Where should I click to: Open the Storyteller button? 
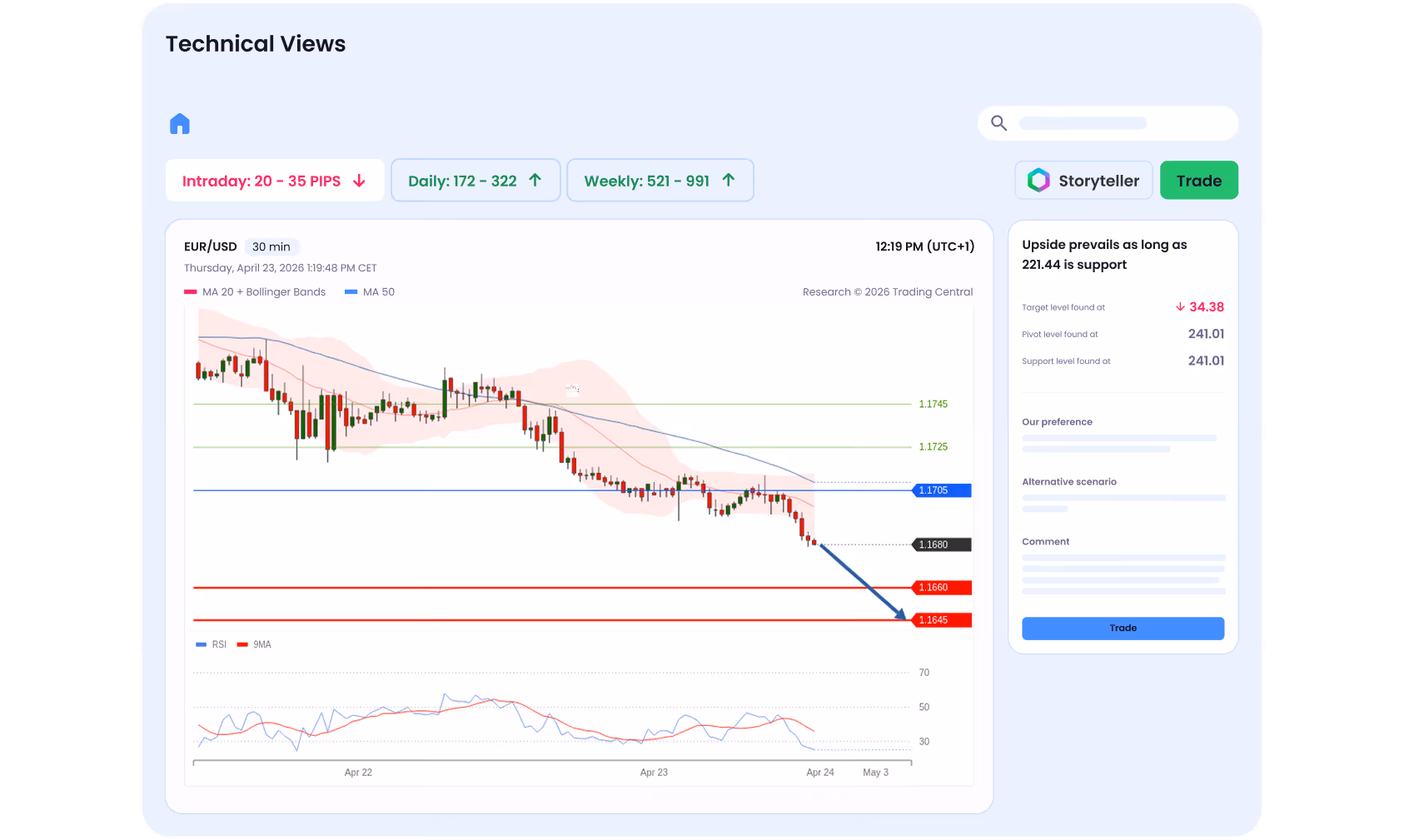(1083, 181)
